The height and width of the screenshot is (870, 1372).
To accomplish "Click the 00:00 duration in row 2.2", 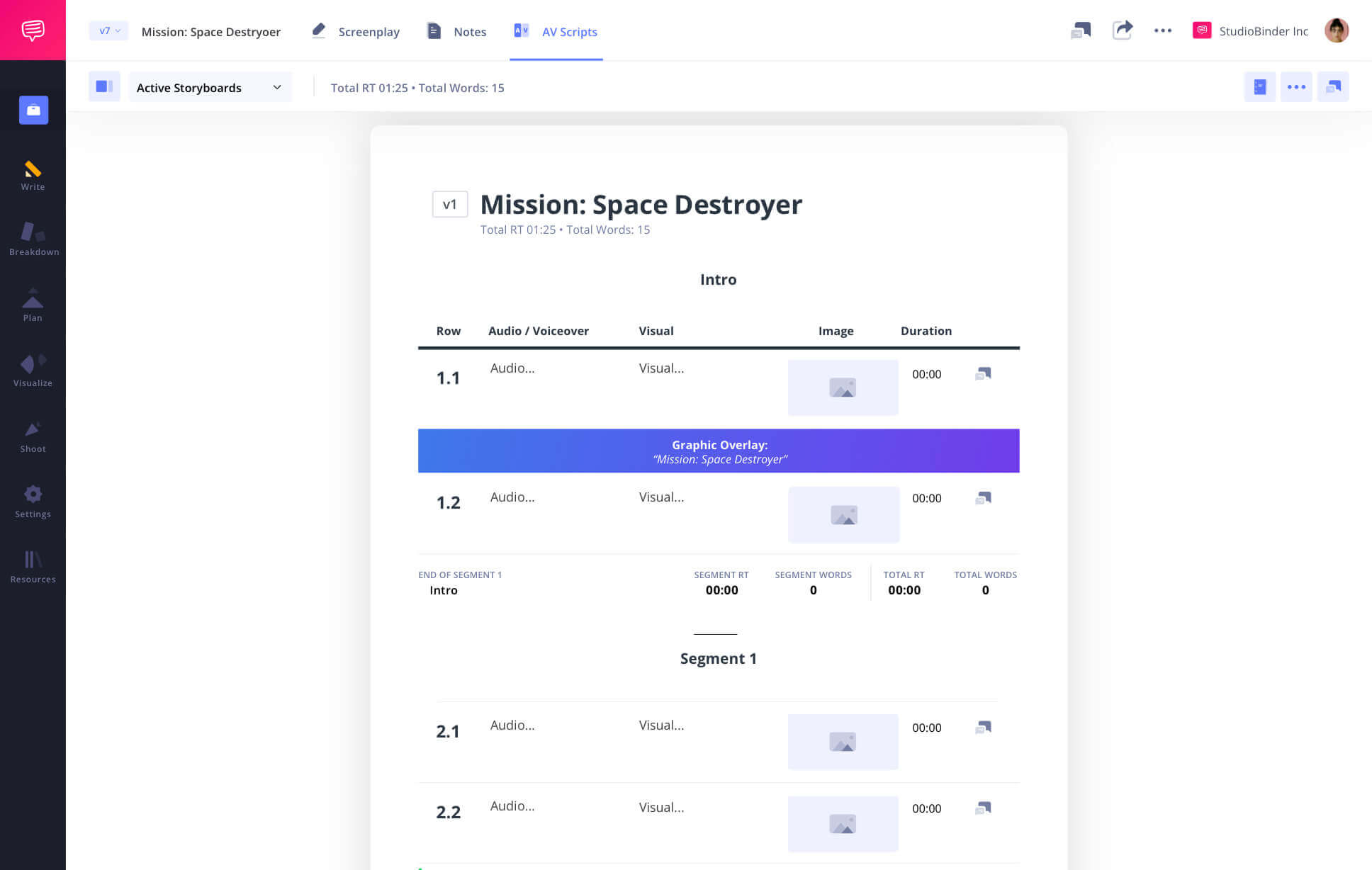I will (926, 808).
